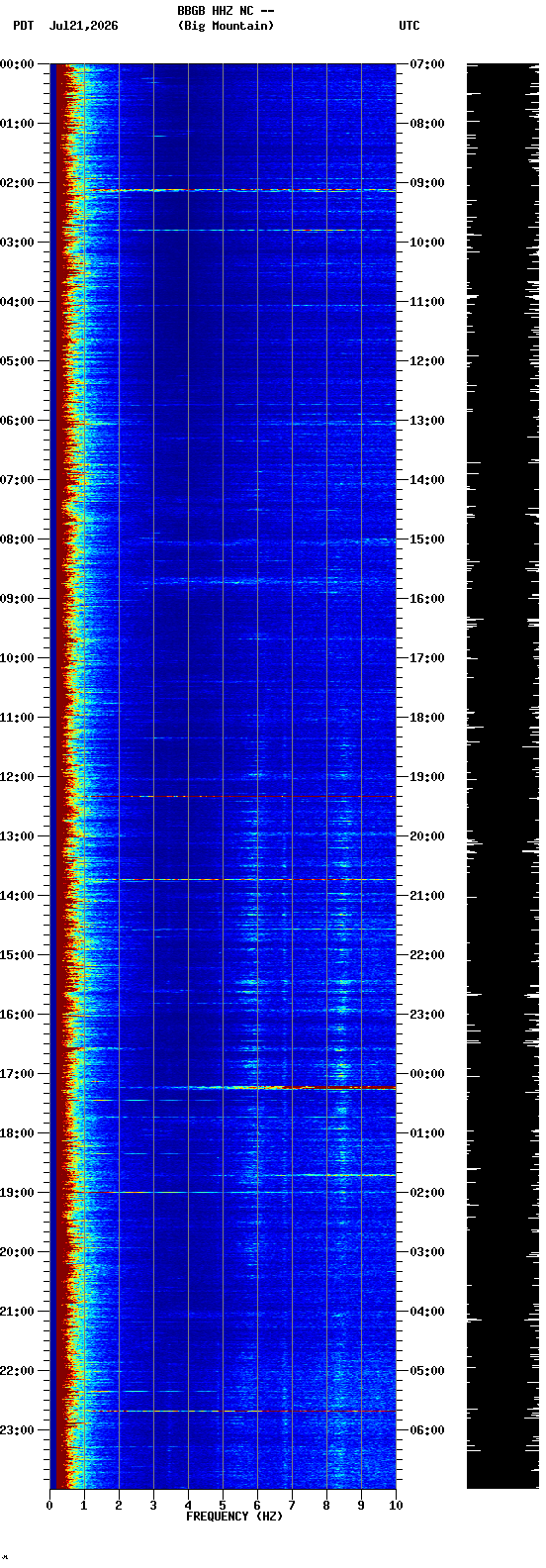Click the frequency axis tick '0'
The height and width of the screenshot is (1568, 546).
49,1506
